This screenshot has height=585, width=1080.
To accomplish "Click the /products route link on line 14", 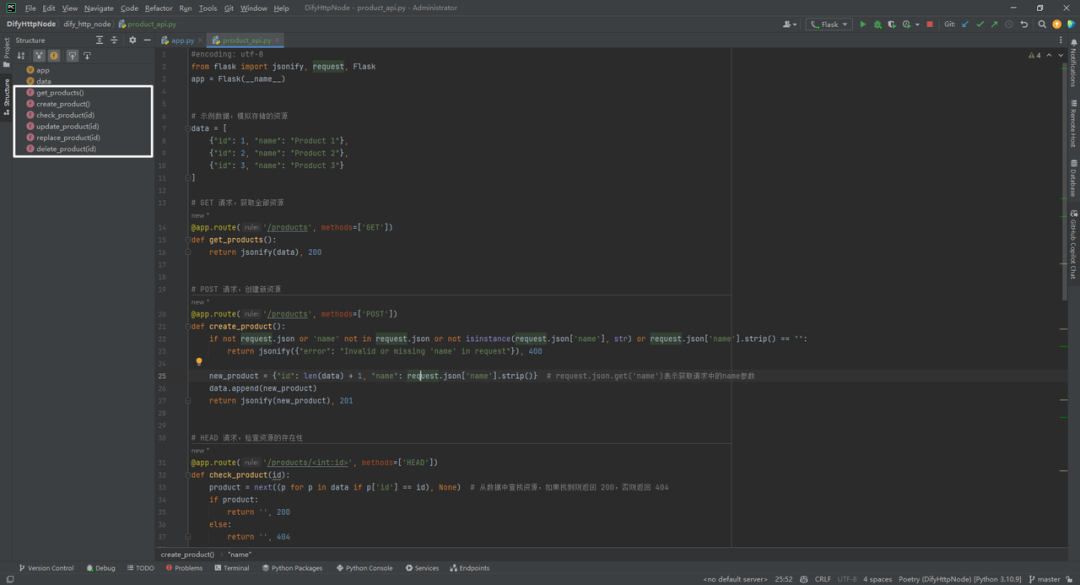I will click(x=287, y=227).
